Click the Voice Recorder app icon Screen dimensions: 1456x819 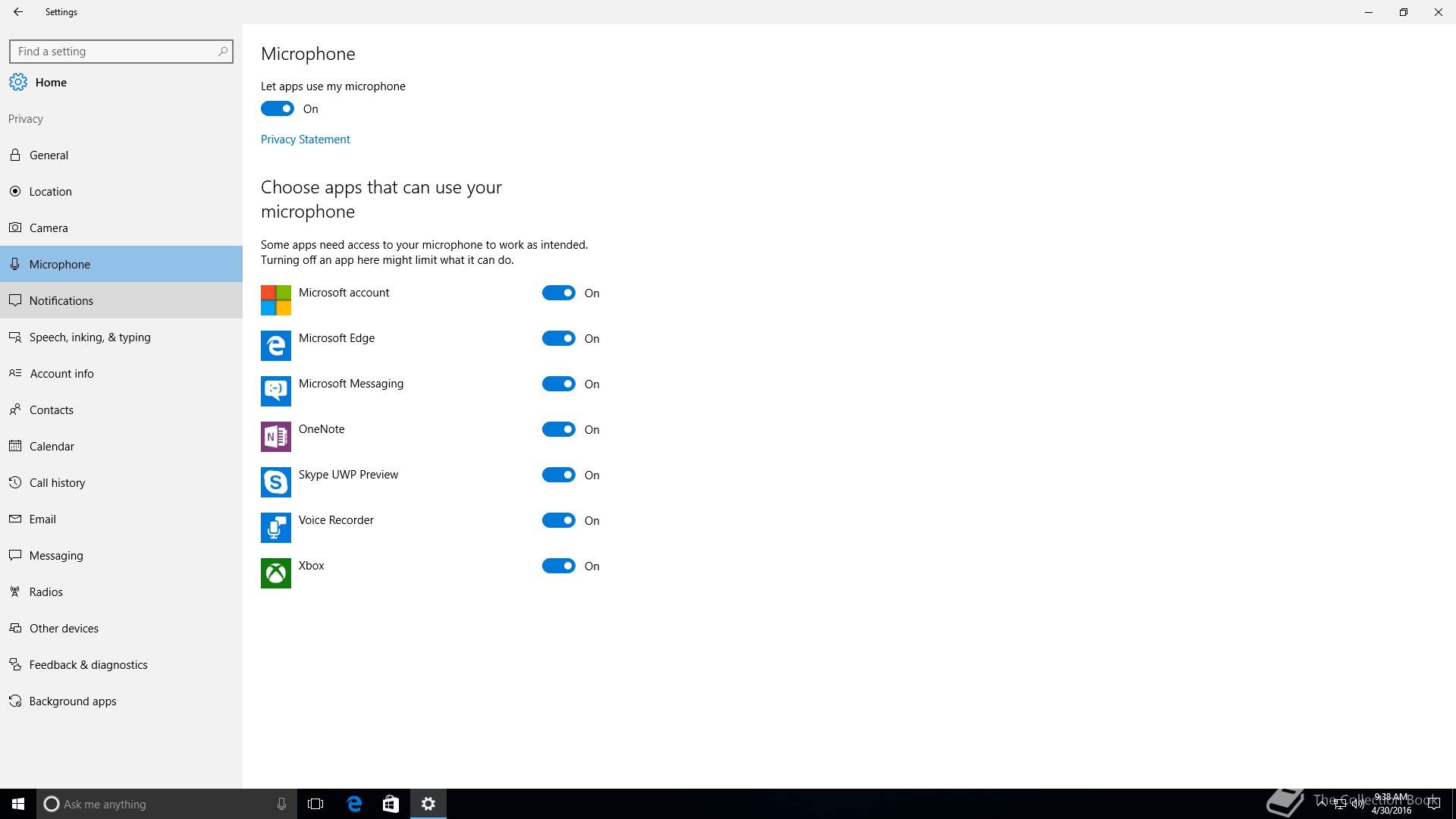(275, 528)
